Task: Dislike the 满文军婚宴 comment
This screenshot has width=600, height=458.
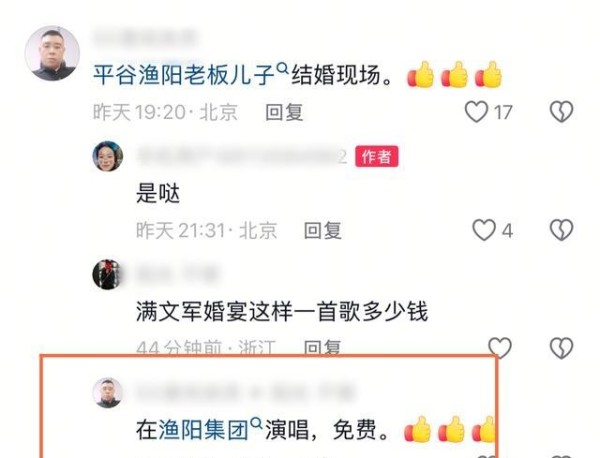Action: point(561,347)
